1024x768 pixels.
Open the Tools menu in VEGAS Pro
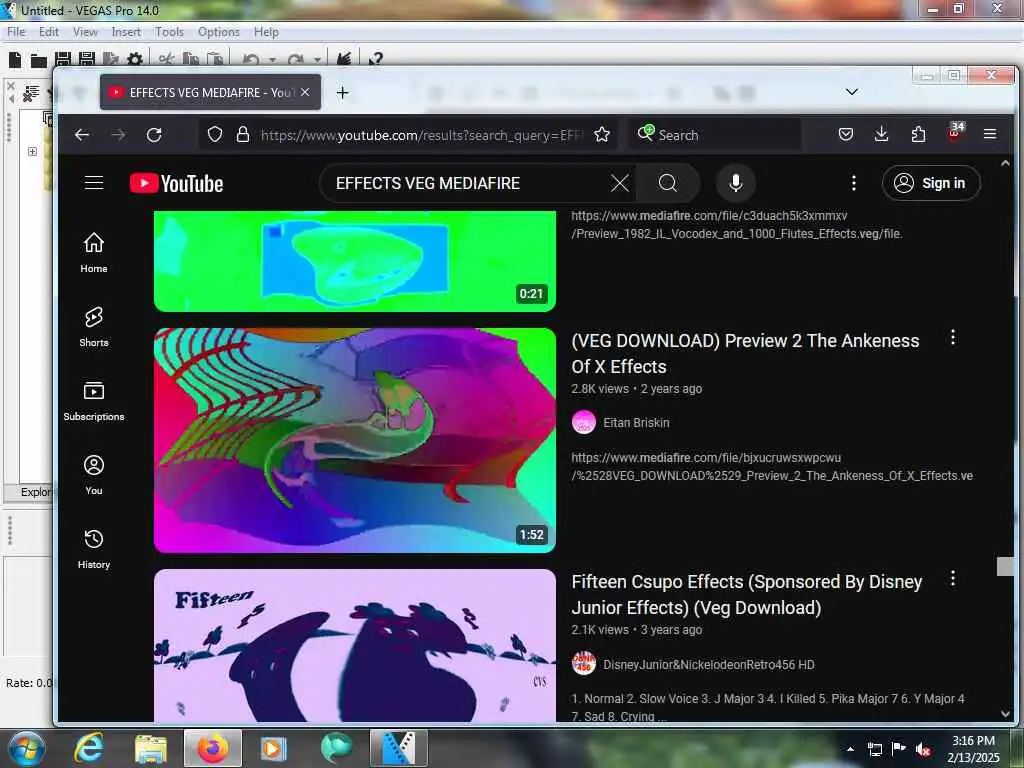point(169,32)
